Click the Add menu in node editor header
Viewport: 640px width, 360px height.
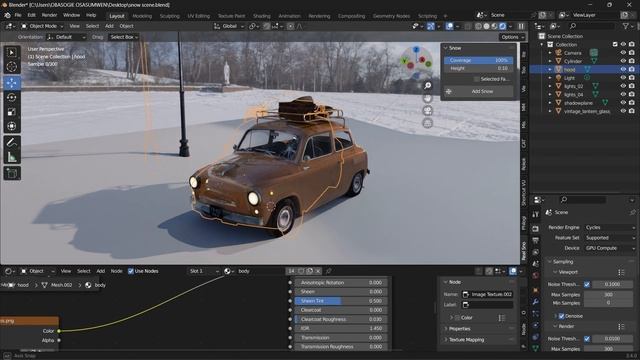pyautogui.click(x=100, y=271)
